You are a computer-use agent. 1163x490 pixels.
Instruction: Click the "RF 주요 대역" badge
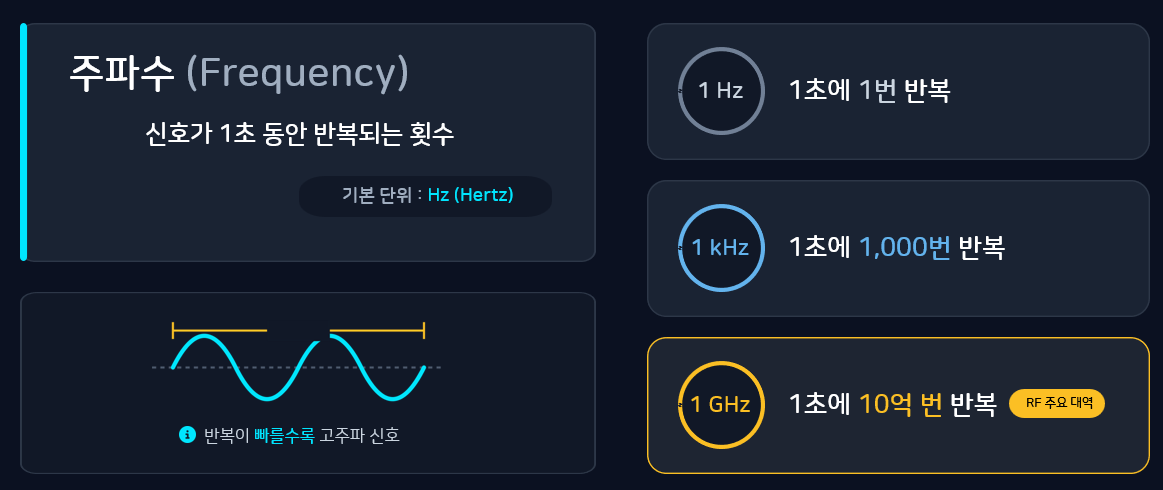(1058, 403)
